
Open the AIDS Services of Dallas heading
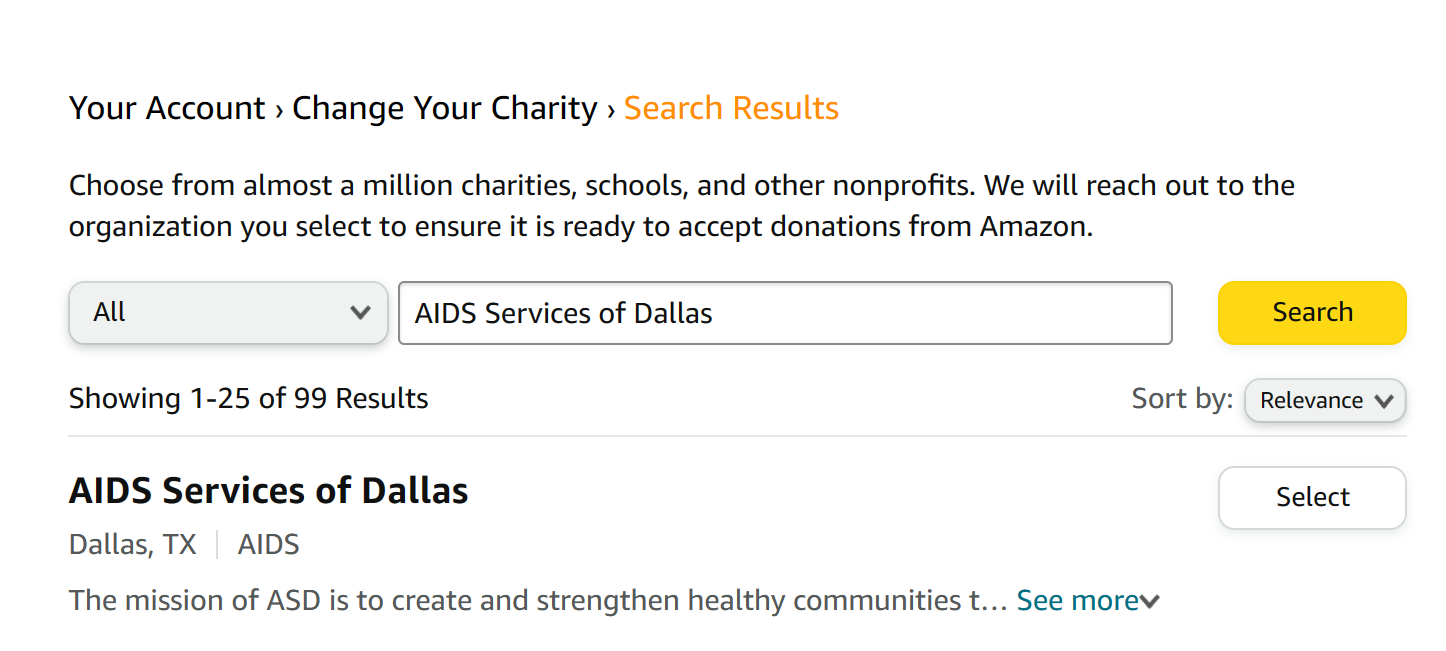268,490
